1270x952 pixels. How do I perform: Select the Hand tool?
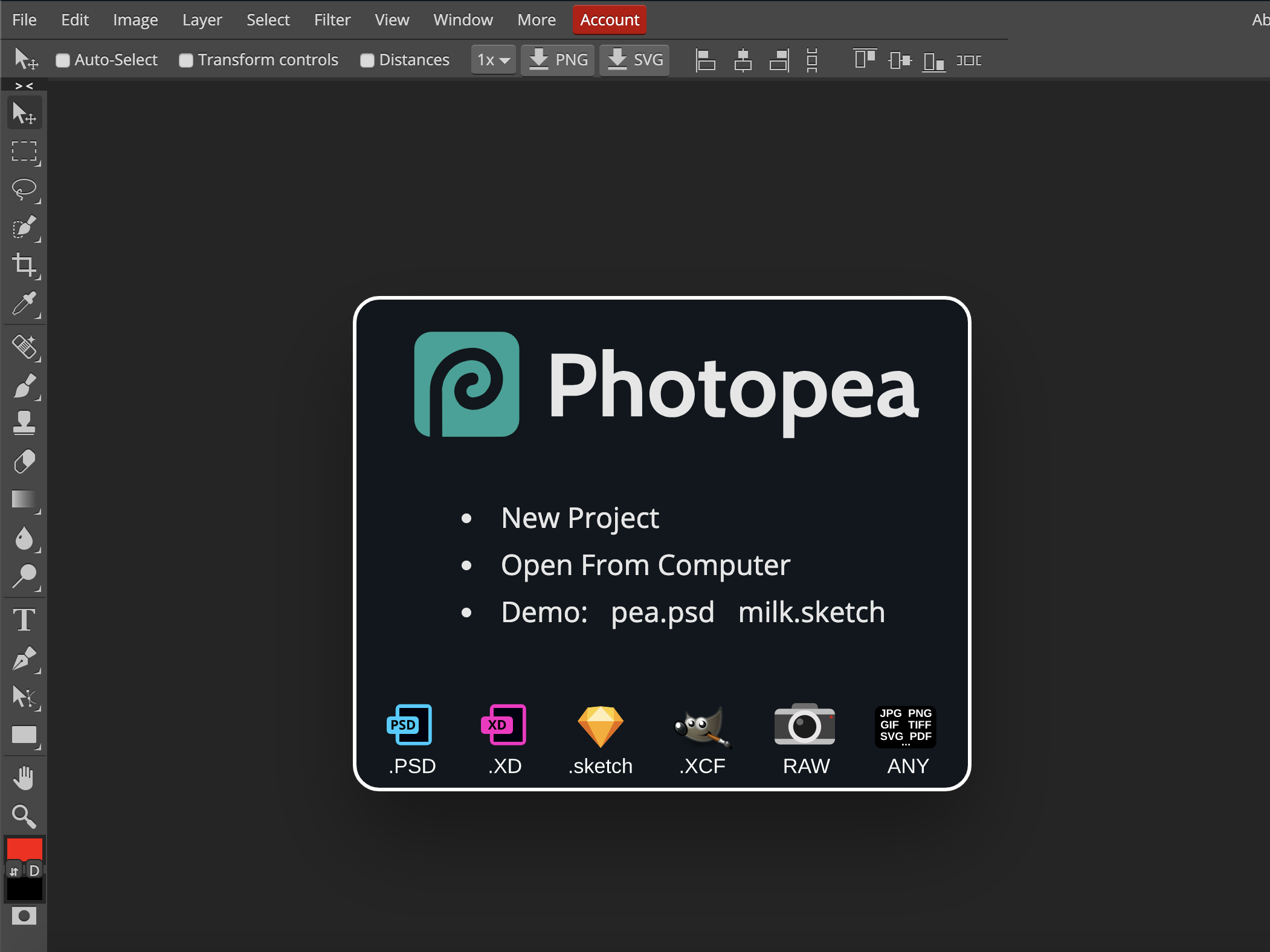[x=24, y=778]
